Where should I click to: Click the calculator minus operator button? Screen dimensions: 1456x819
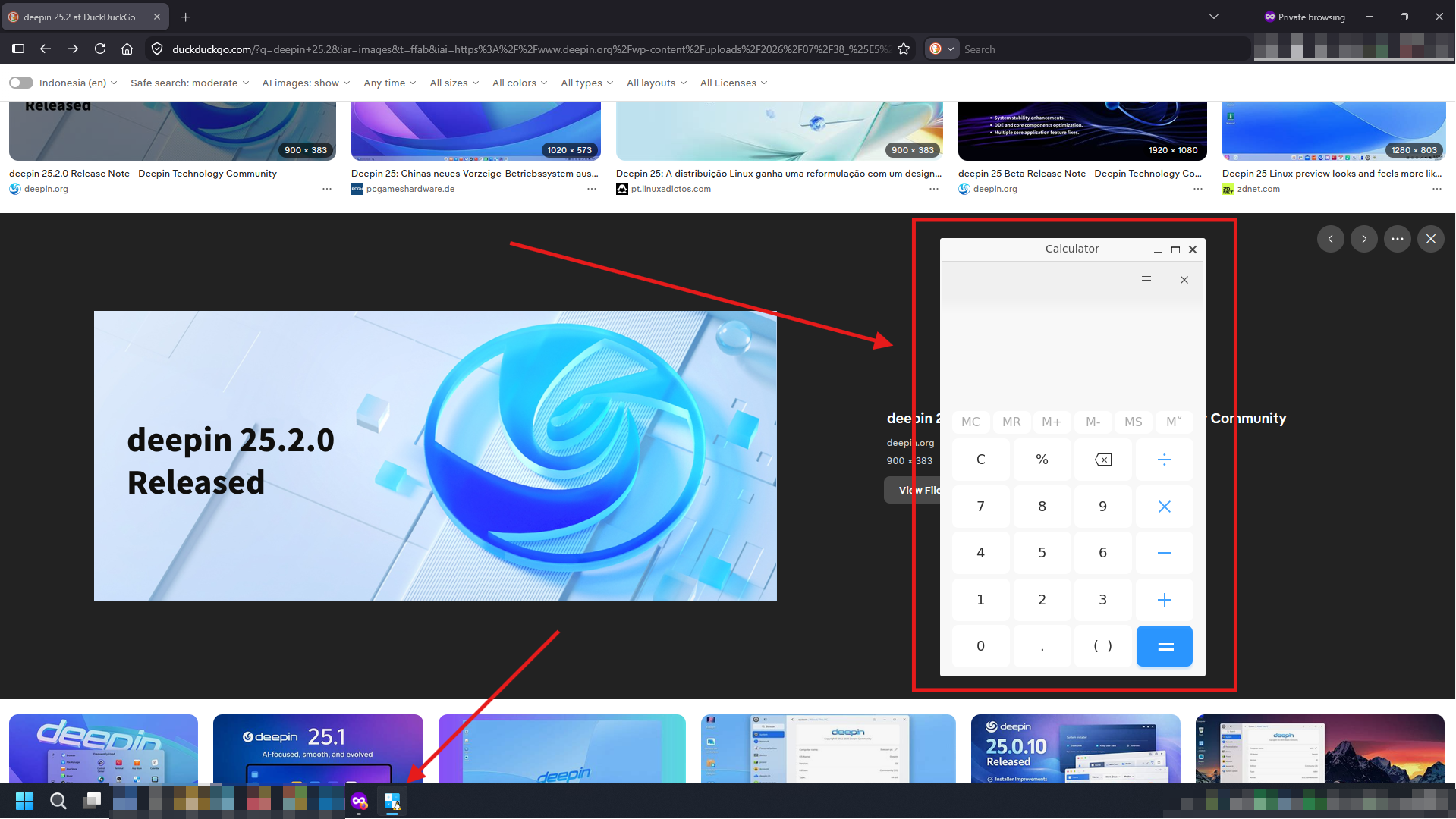click(x=1164, y=553)
